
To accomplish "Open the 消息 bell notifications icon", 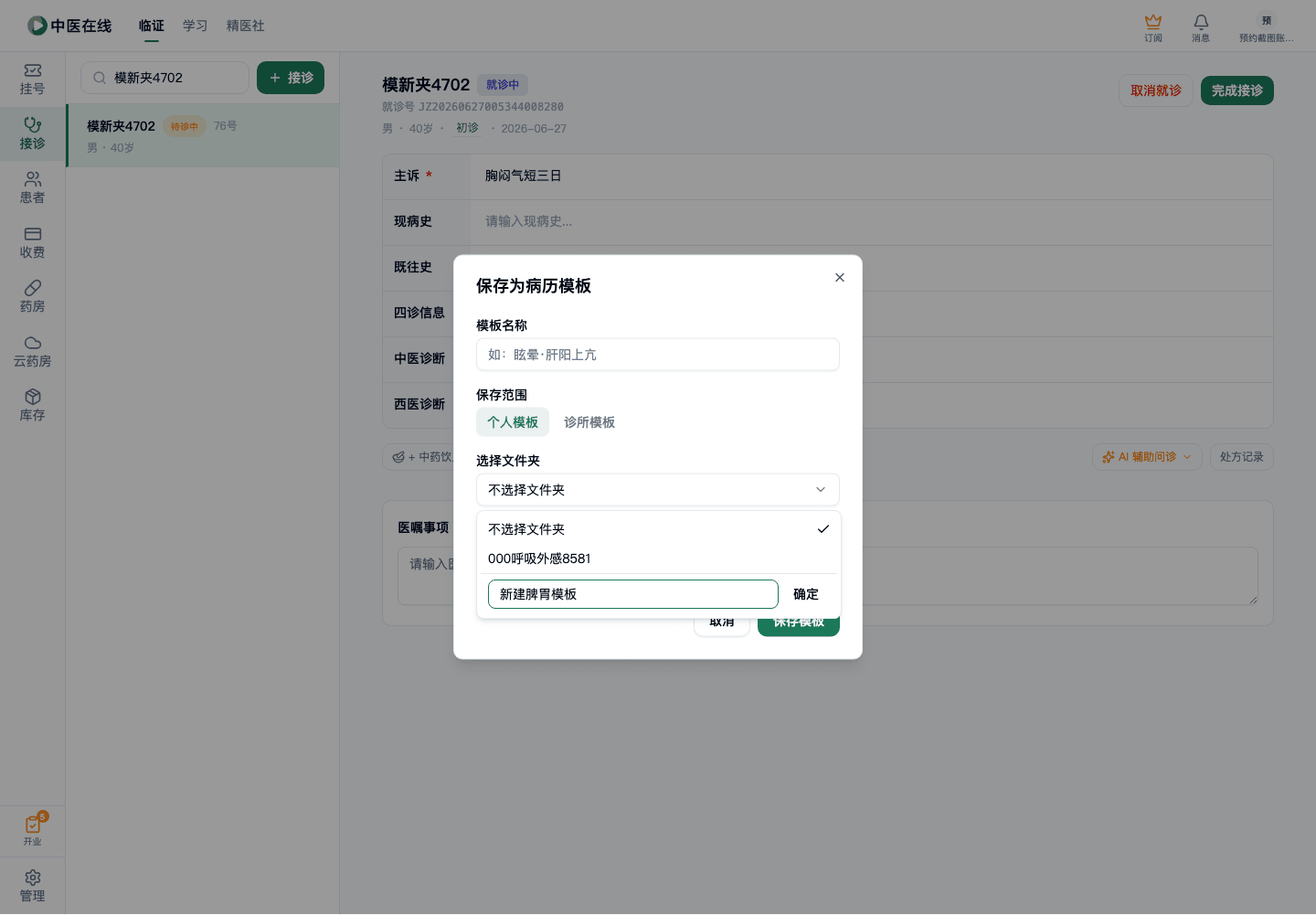I will point(1201,21).
